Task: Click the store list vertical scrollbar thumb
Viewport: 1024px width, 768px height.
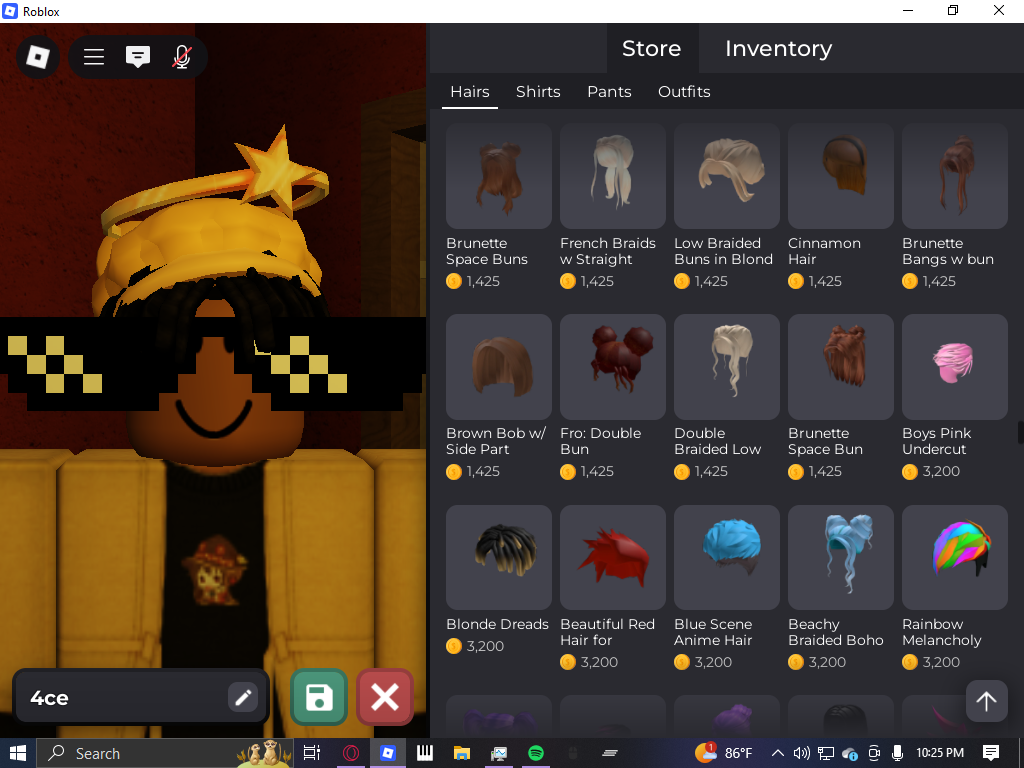Action: [x=1020, y=433]
